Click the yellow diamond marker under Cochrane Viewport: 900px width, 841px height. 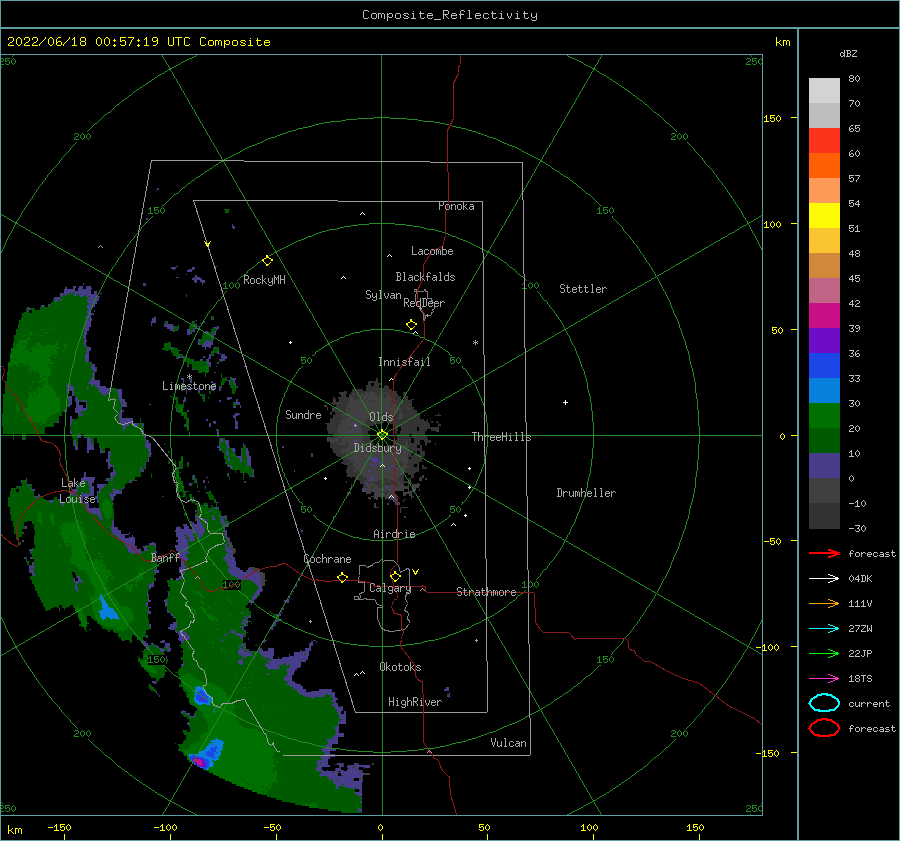click(x=342, y=577)
